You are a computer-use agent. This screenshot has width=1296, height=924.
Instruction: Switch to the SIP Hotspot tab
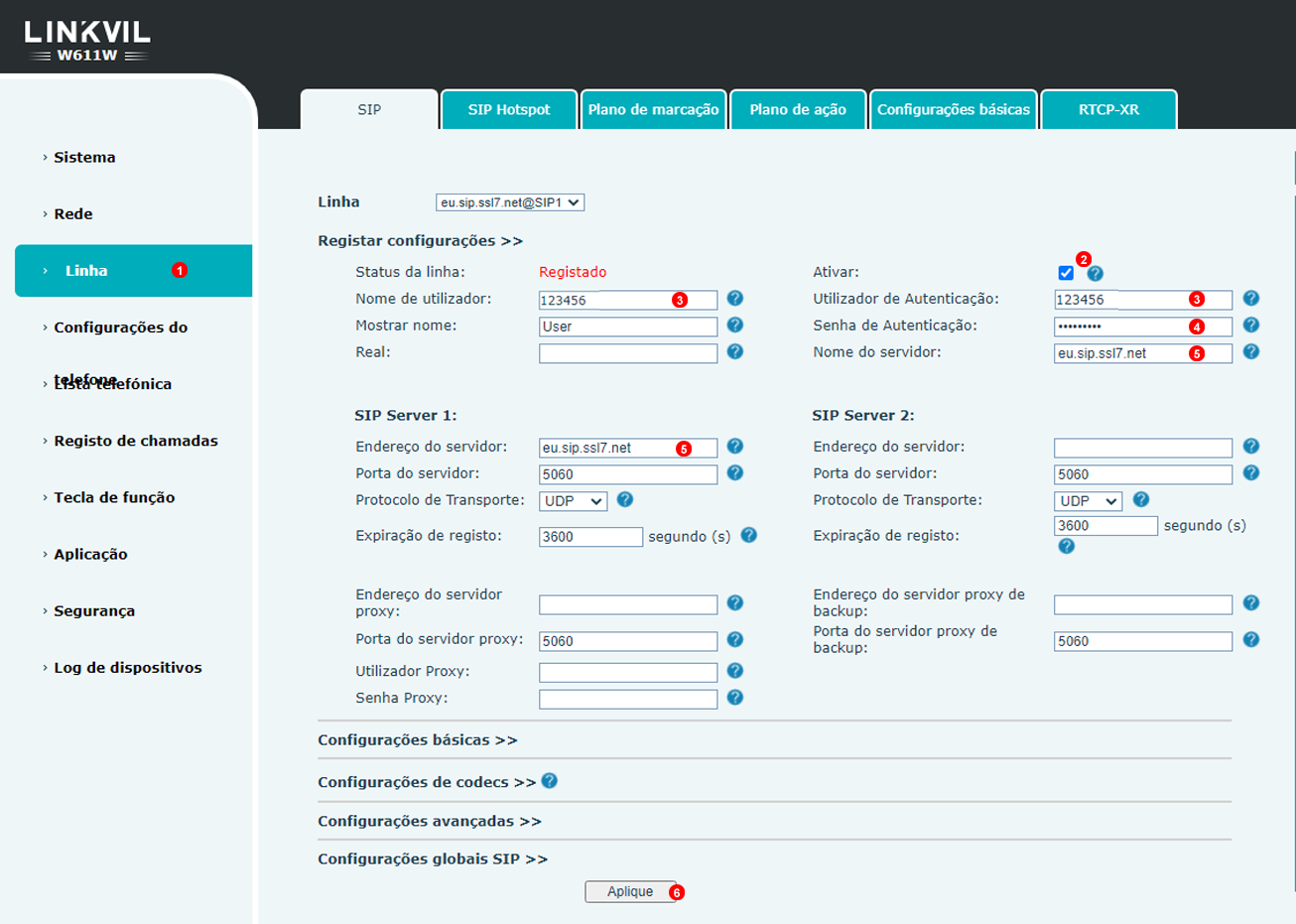pyautogui.click(x=508, y=110)
